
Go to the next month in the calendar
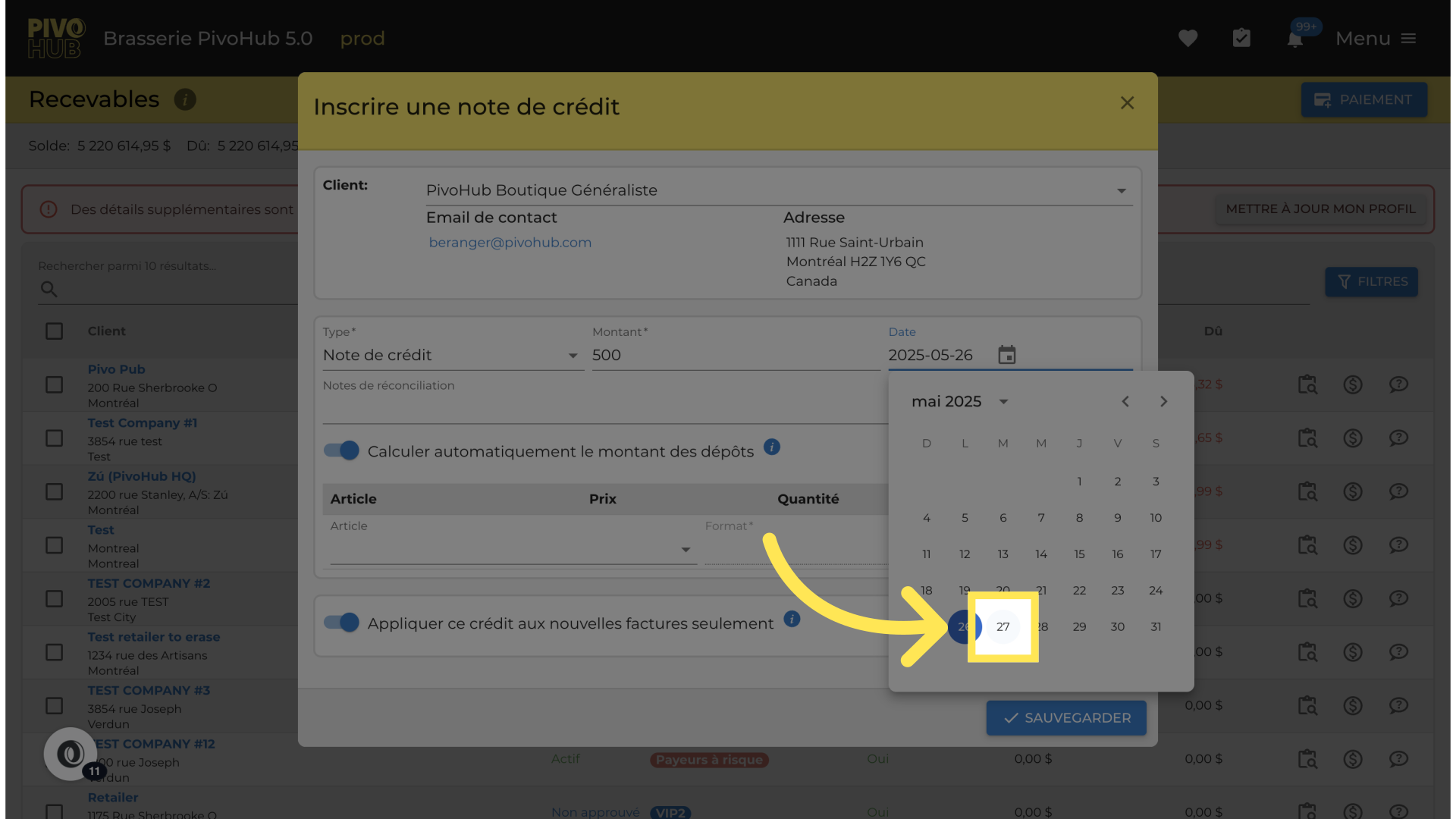[x=1163, y=402]
